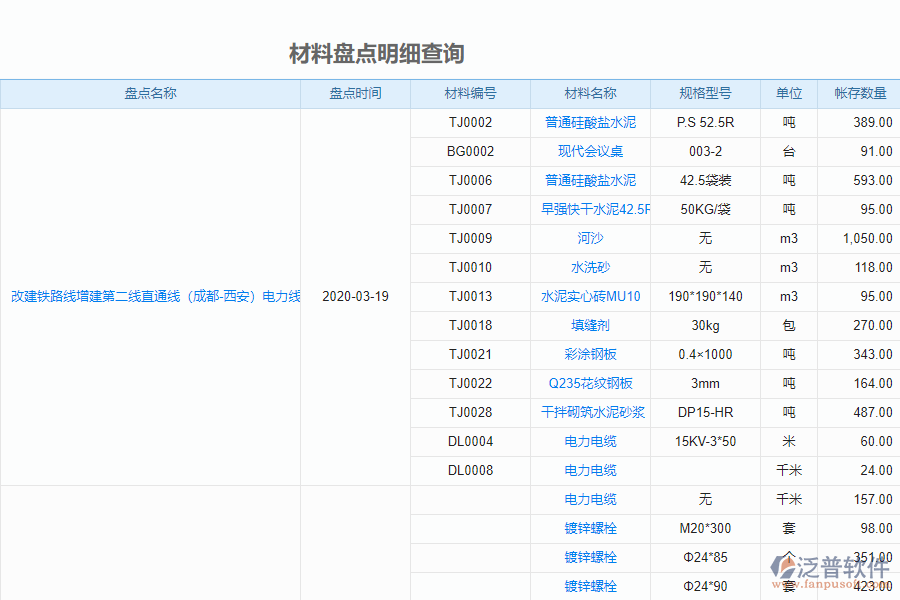This screenshot has height=600, width=900.
Task: Click the 改建铁路线增建第二线直通线 project cell
Action: pos(151,296)
